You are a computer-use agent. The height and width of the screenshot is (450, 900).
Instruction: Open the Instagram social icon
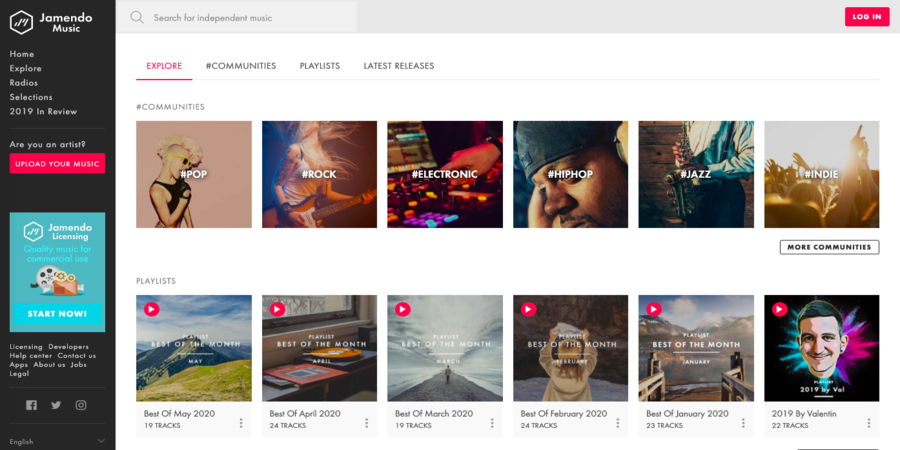(x=81, y=405)
